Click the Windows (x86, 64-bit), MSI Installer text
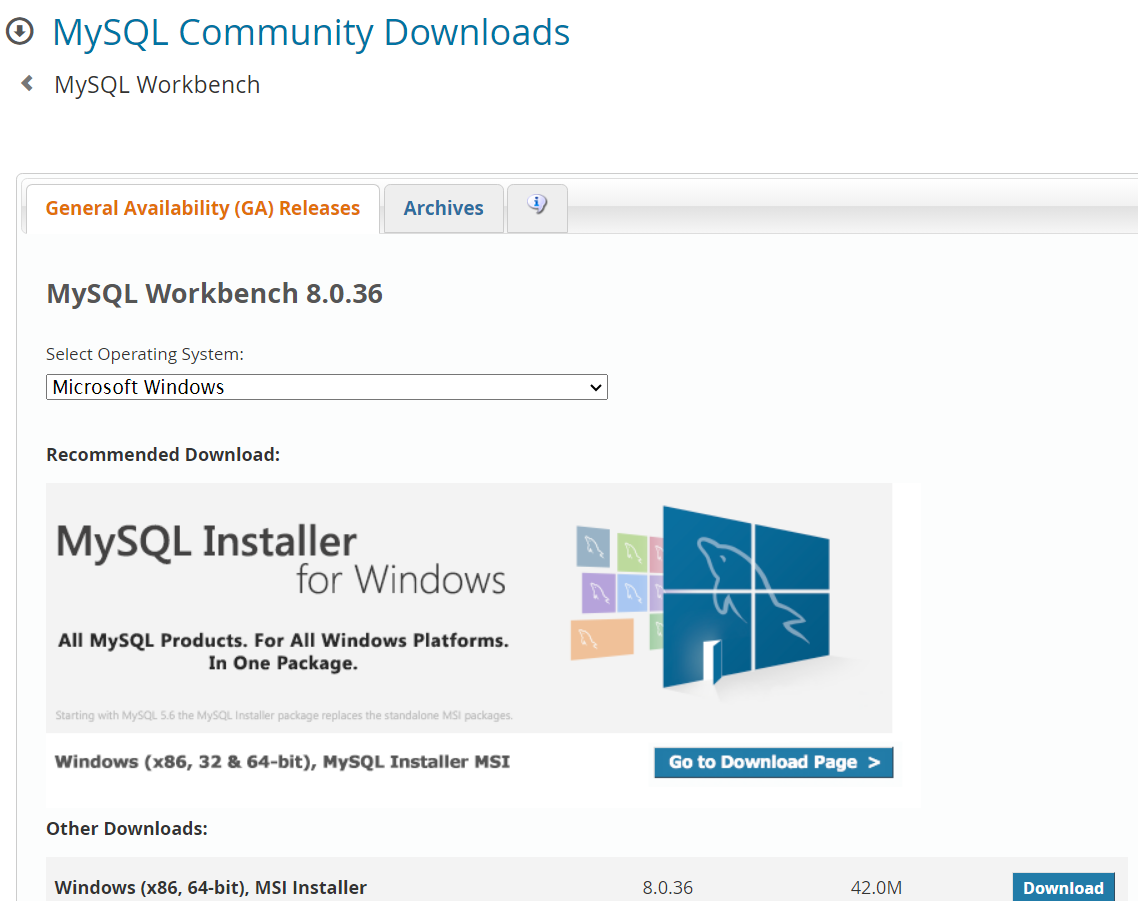This screenshot has height=901, width=1138. point(210,887)
